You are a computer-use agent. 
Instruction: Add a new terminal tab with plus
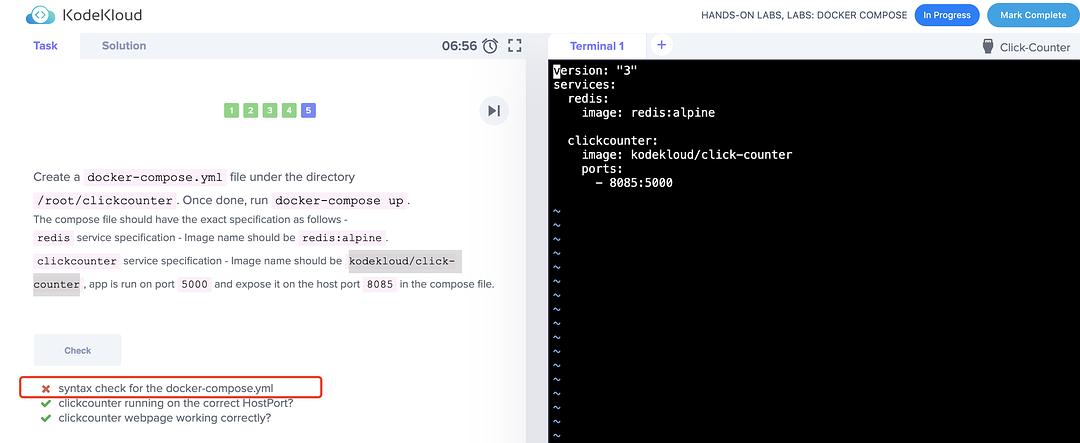pyautogui.click(x=661, y=45)
